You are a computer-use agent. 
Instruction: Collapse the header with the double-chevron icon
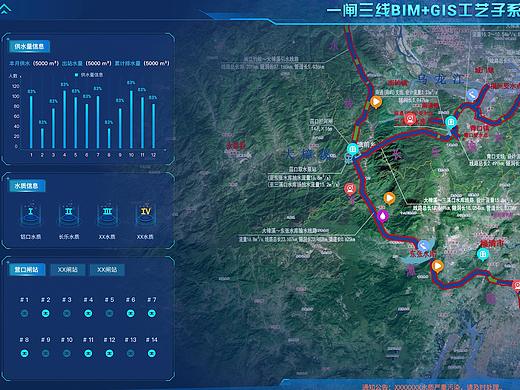pyautogui.click(x=6, y=8)
